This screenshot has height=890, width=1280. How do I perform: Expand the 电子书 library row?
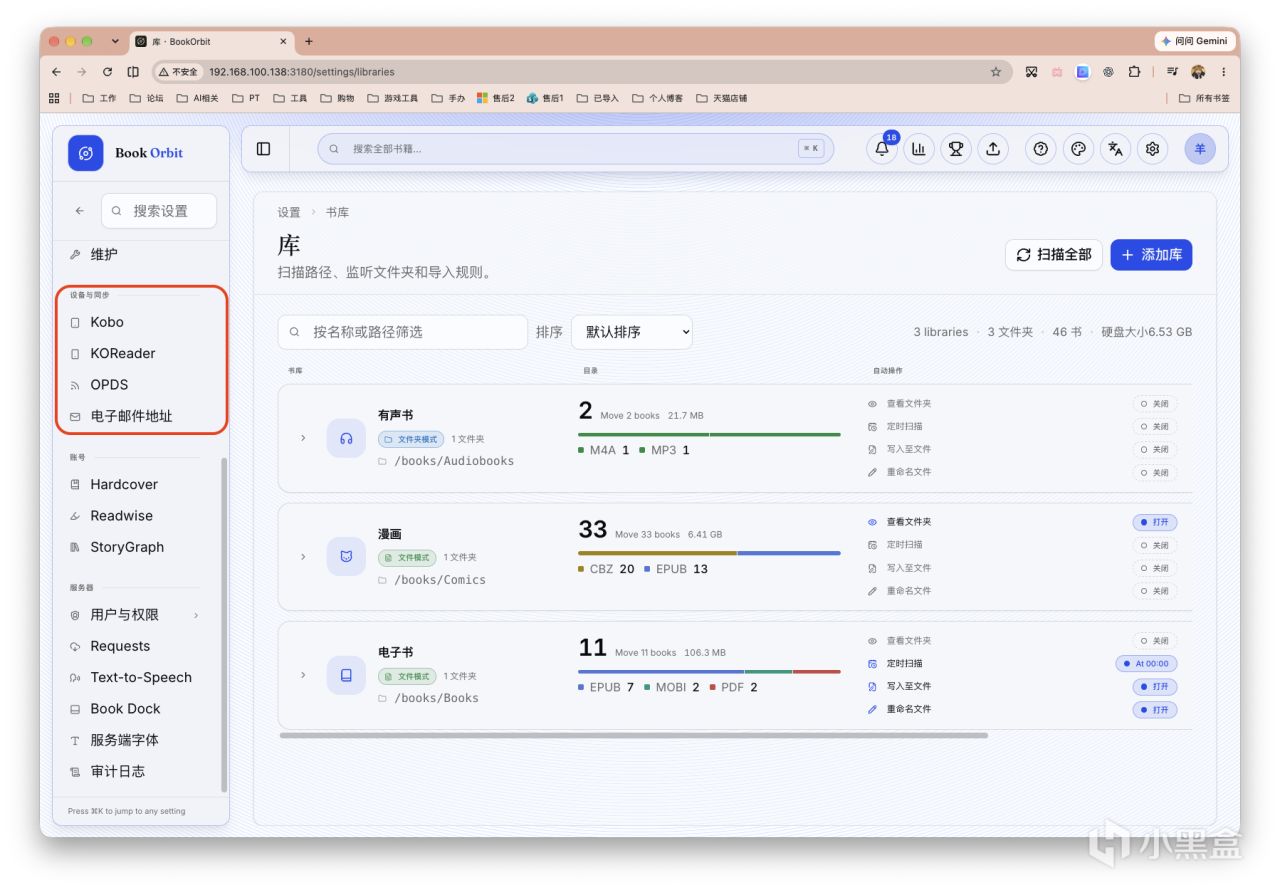click(303, 675)
